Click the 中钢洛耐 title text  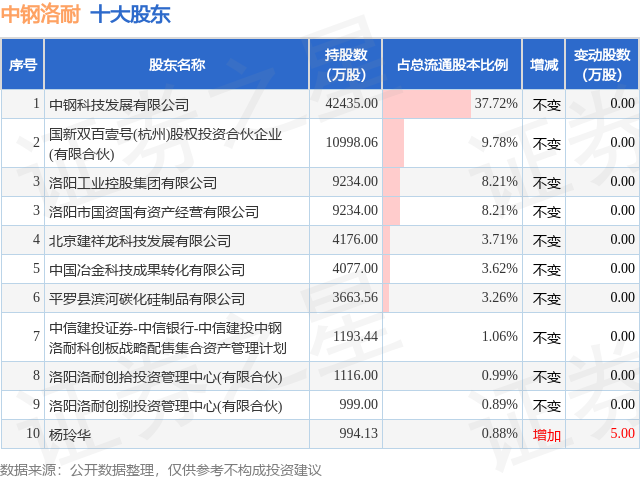[40, 14]
